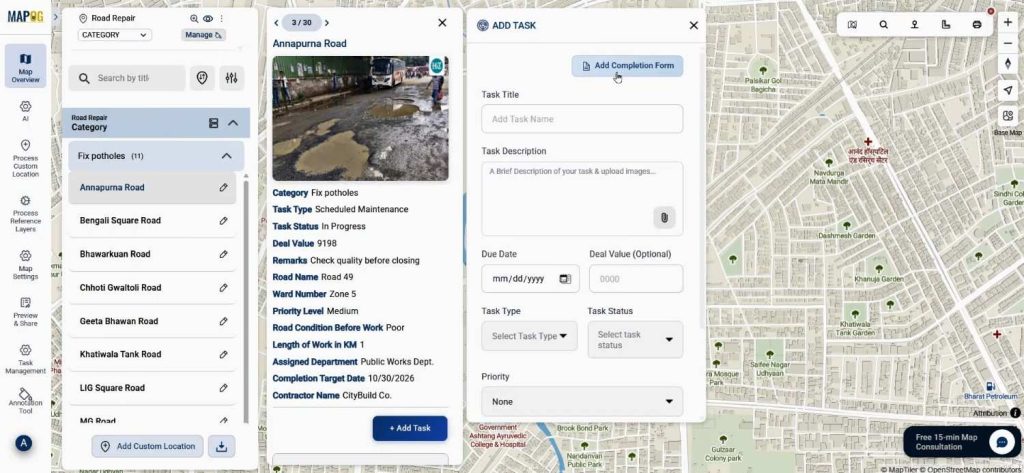The width and height of the screenshot is (1024, 473).
Task: Open the Select Task Type dropdown
Action: point(529,336)
